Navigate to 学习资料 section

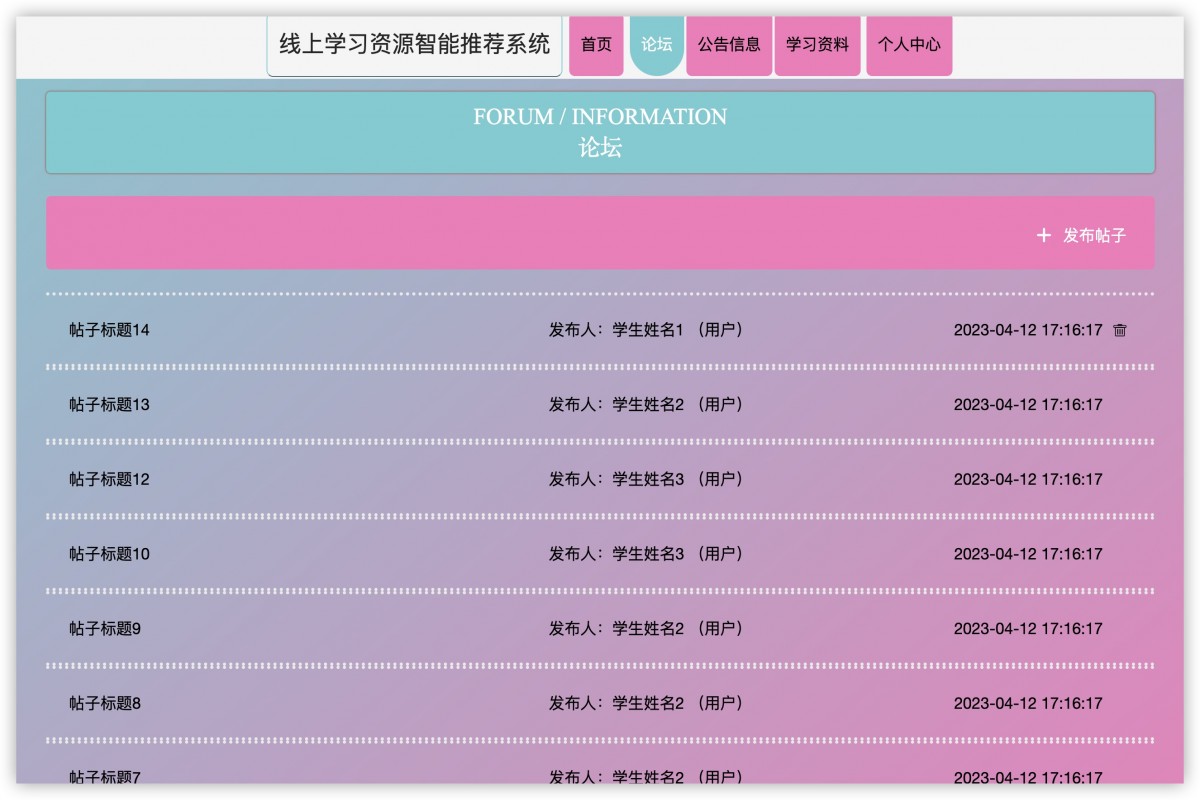[x=817, y=44]
